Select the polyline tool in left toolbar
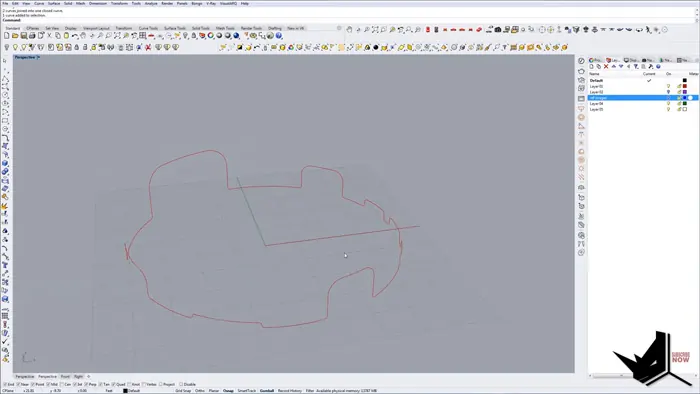Image resolution: width=700 pixels, height=394 pixels. click(x=5, y=79)
